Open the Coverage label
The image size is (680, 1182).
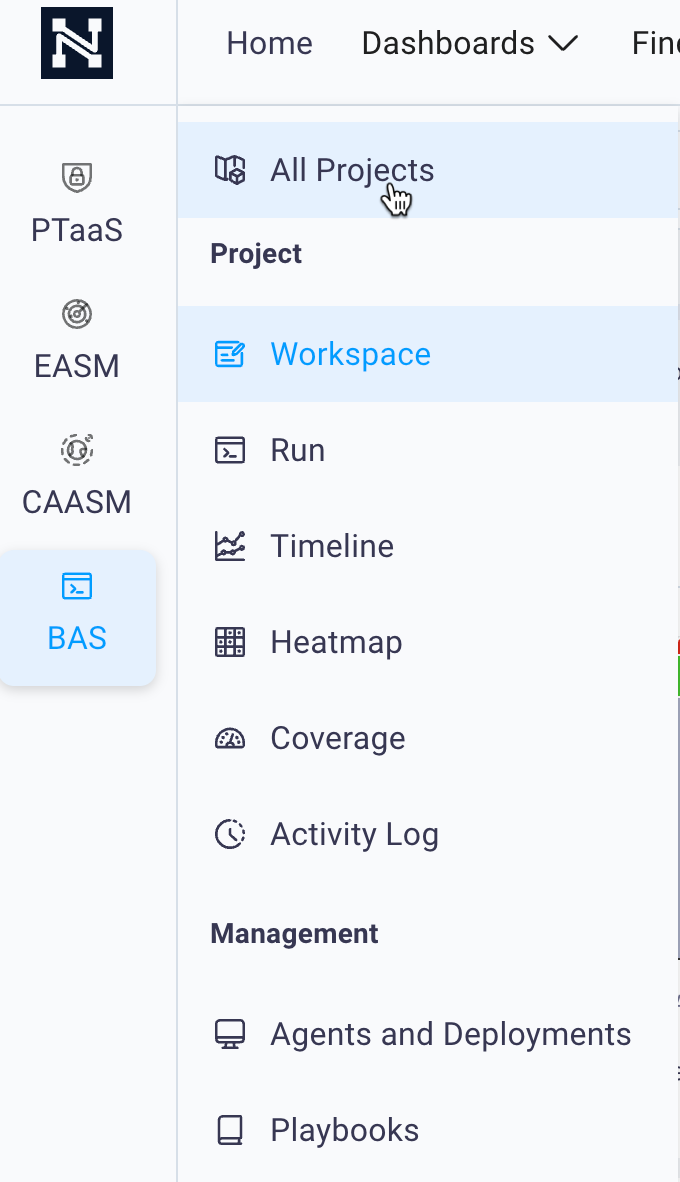pyautogui.click(x=338, y=738)
